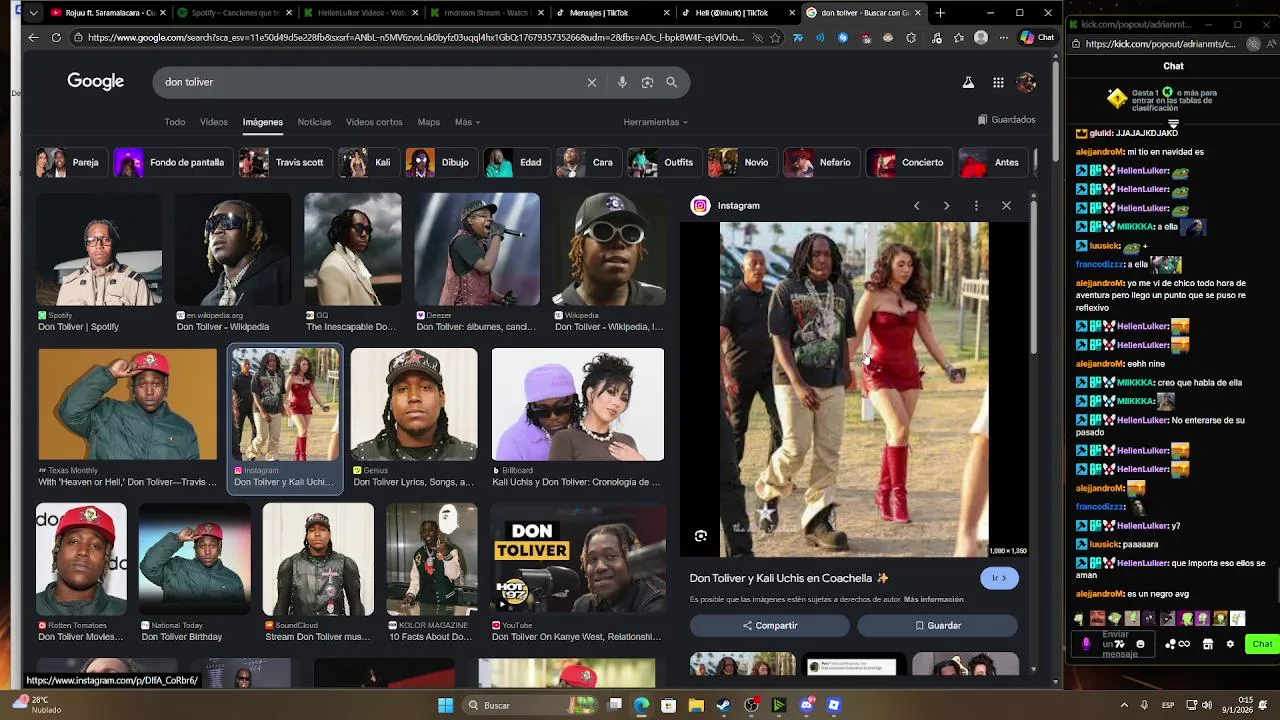Filter images by Concierto chip
The image size is (1280, 720).
[x=907, y=162]
